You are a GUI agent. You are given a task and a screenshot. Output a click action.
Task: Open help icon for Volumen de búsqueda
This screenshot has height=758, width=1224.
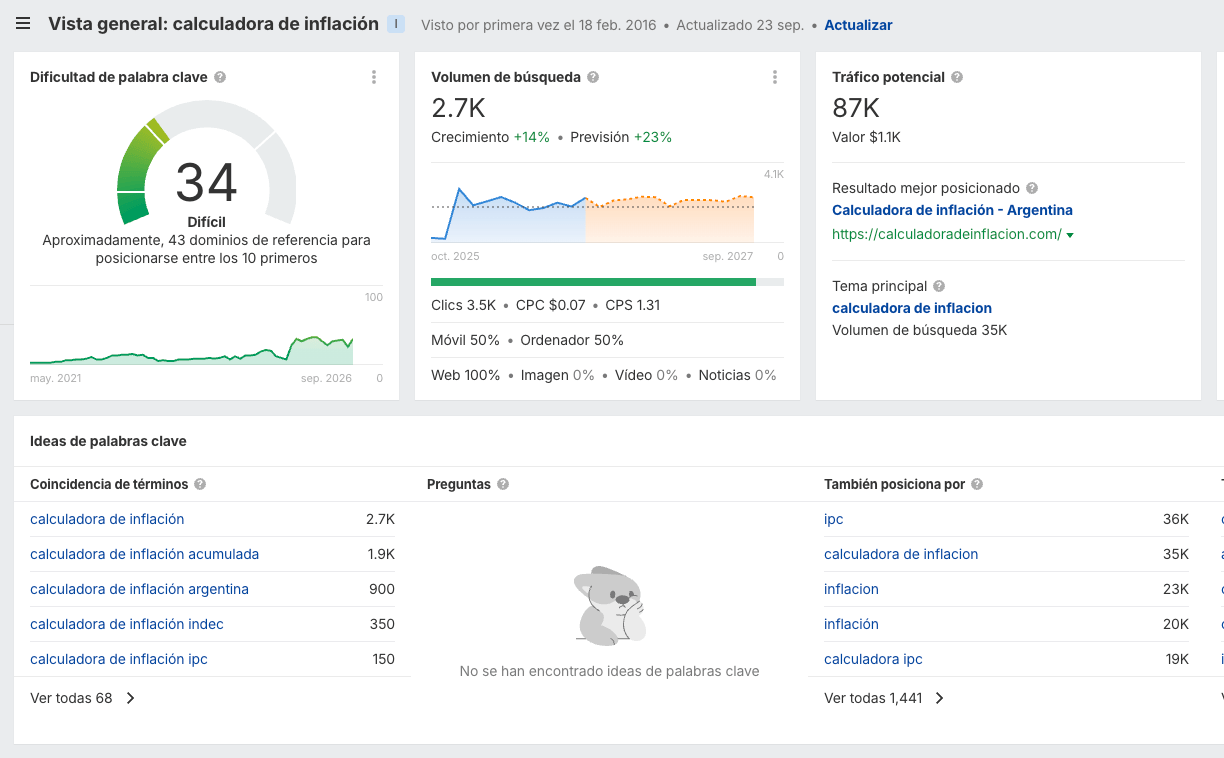click(593, 77)
